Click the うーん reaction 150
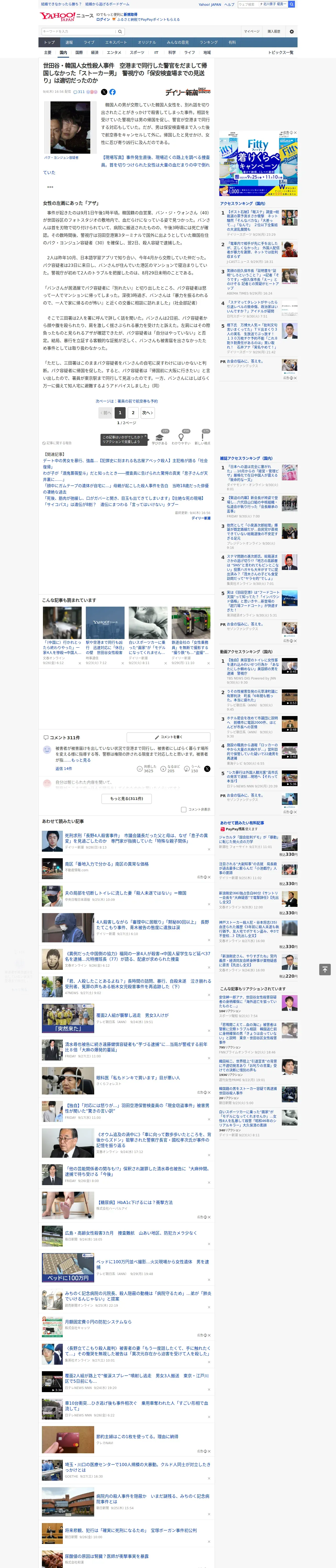Viewport: 336px width, 1568px height. click(192, 769)
